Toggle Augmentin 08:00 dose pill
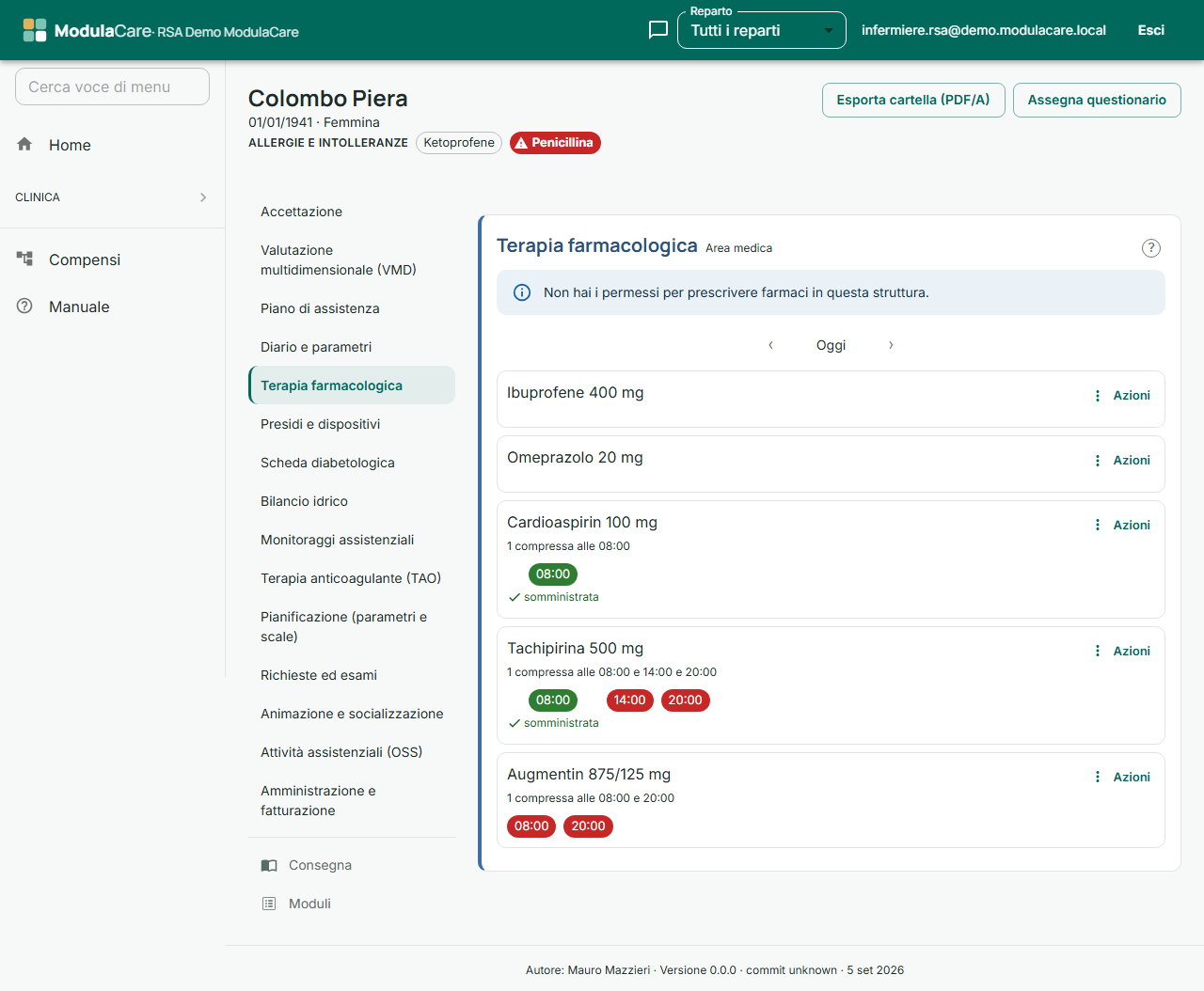 pos(531,826)
